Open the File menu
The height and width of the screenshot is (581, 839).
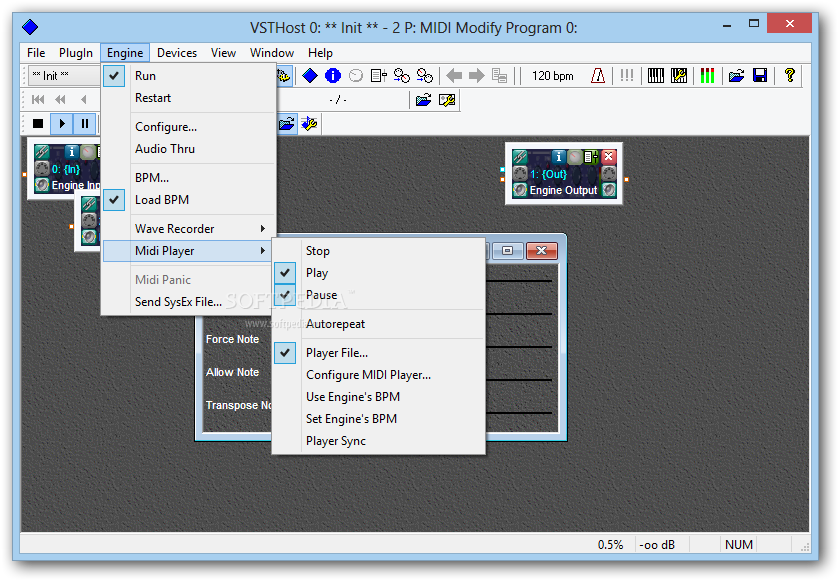click(36, 53)
